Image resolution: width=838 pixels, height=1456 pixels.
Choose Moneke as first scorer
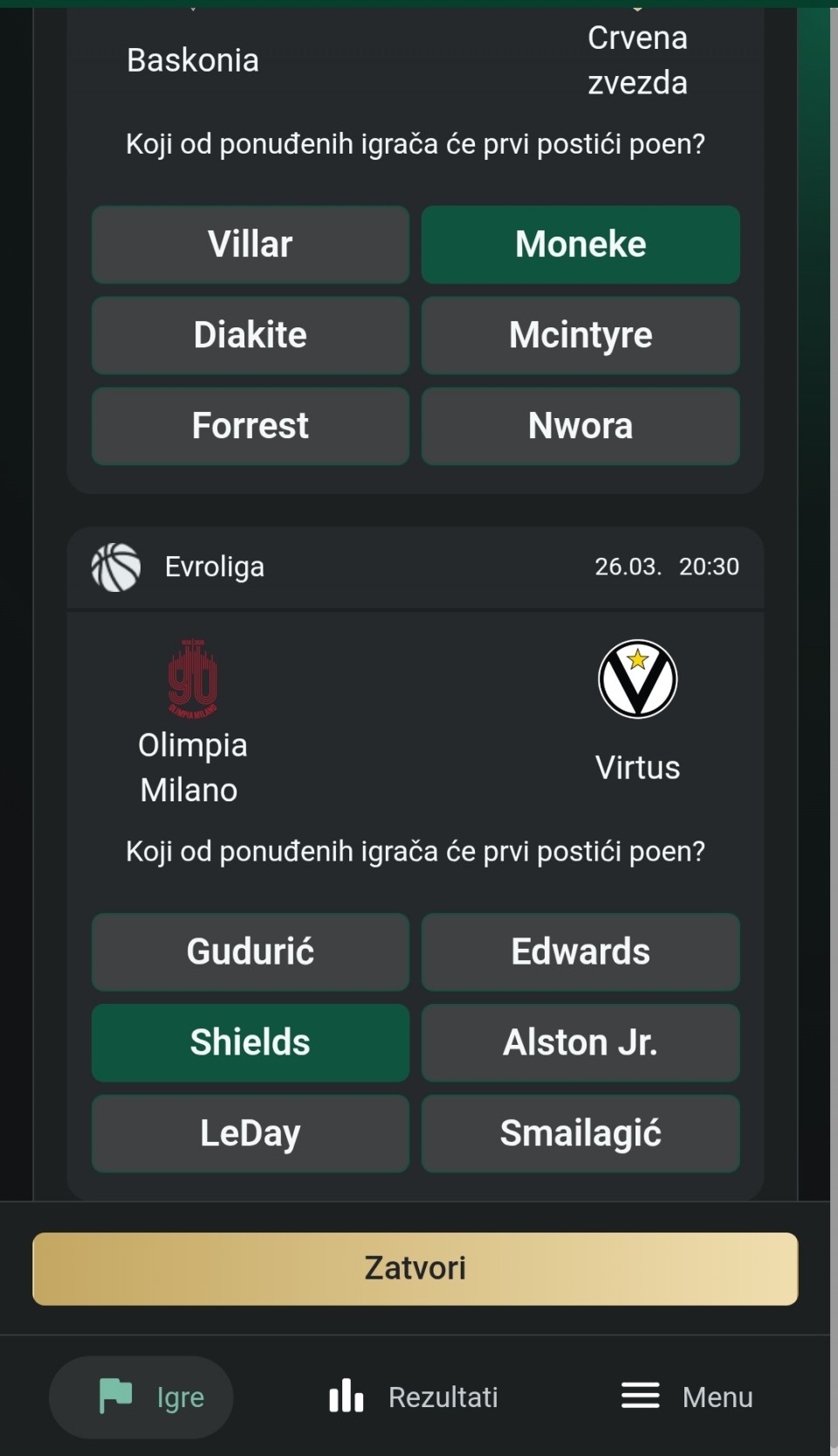coord(580,244)
